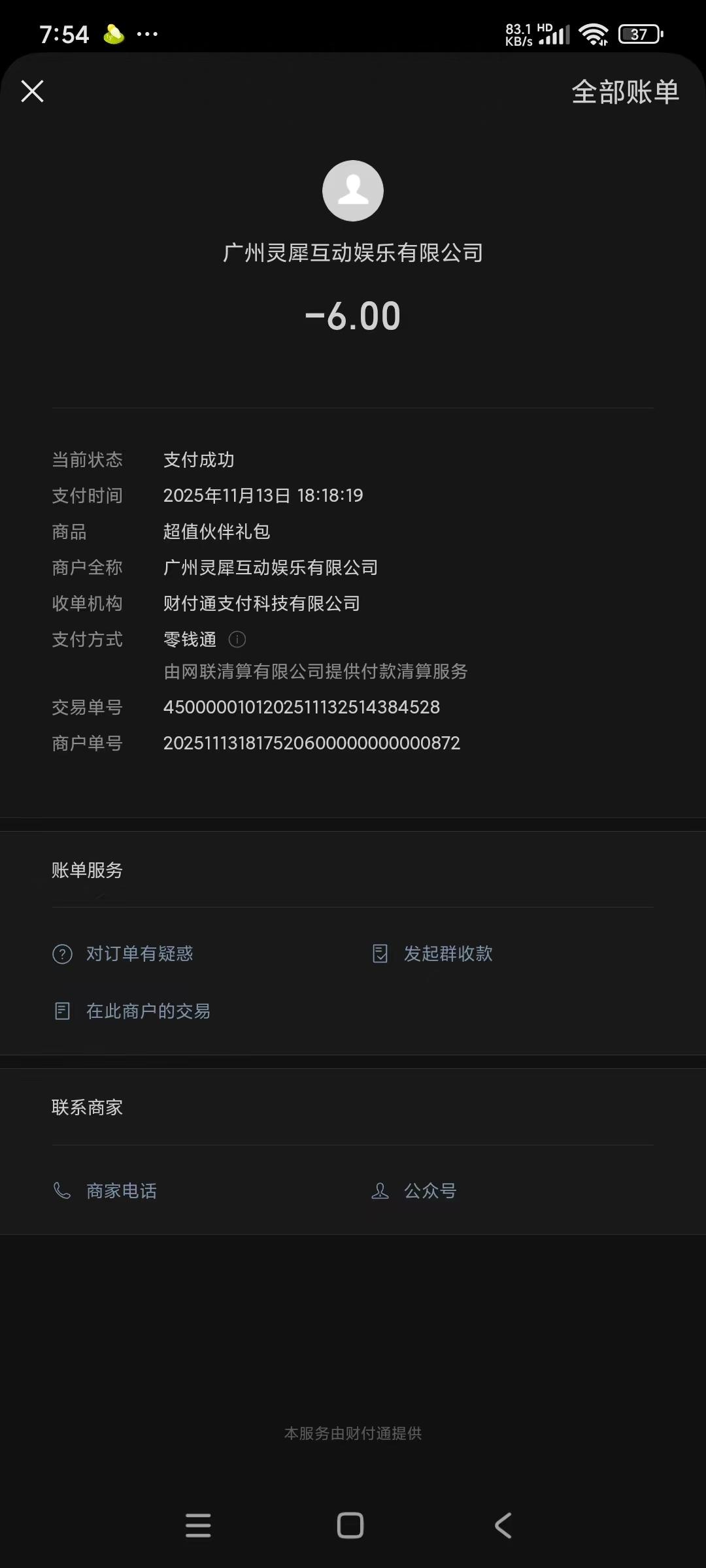Tap the 在此商户的交易 list icon
This screenshot has height=1568, width=706.
(62, 1011)
